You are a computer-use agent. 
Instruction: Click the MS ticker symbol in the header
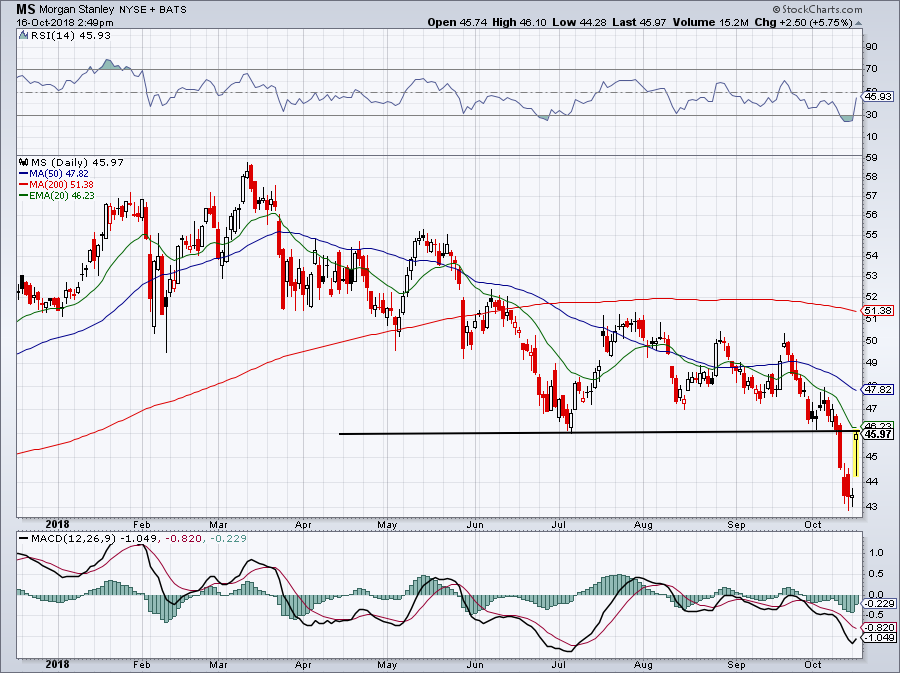tap(25, 9)
